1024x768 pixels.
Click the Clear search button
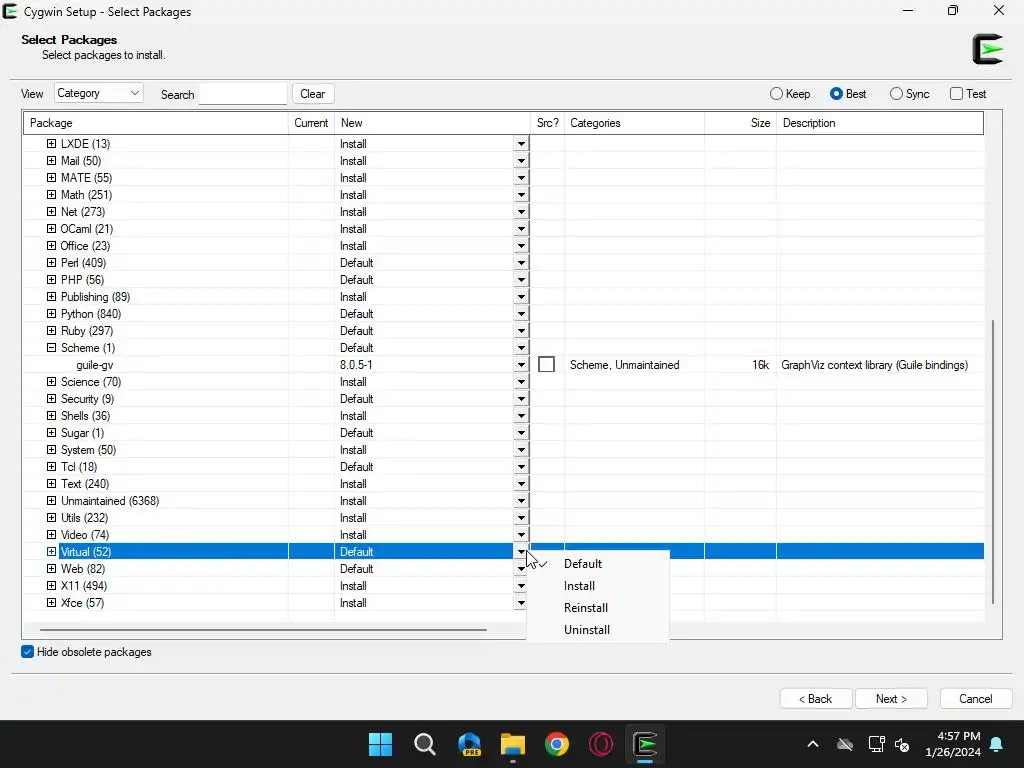313,93
